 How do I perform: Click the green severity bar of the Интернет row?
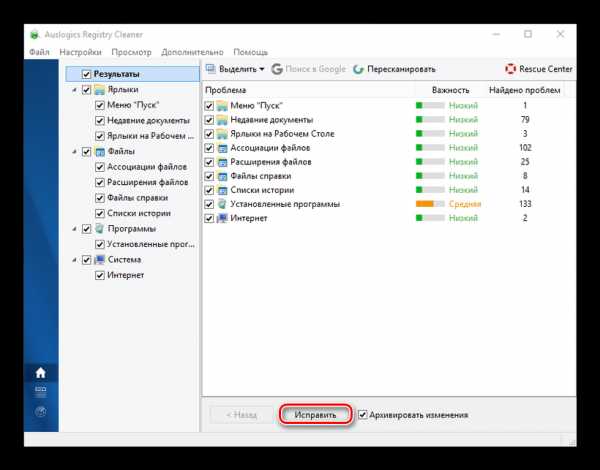pos(430,218)
